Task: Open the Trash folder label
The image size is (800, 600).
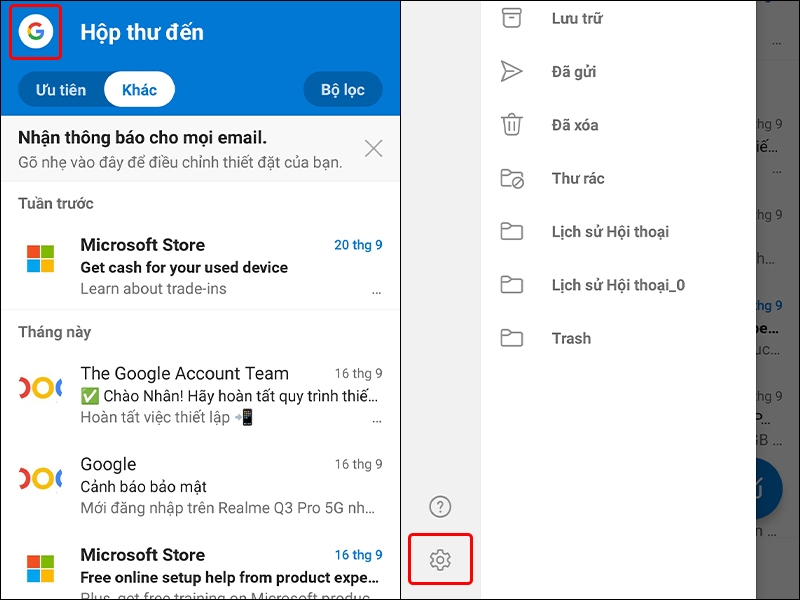Action: (x=571, y=338)
